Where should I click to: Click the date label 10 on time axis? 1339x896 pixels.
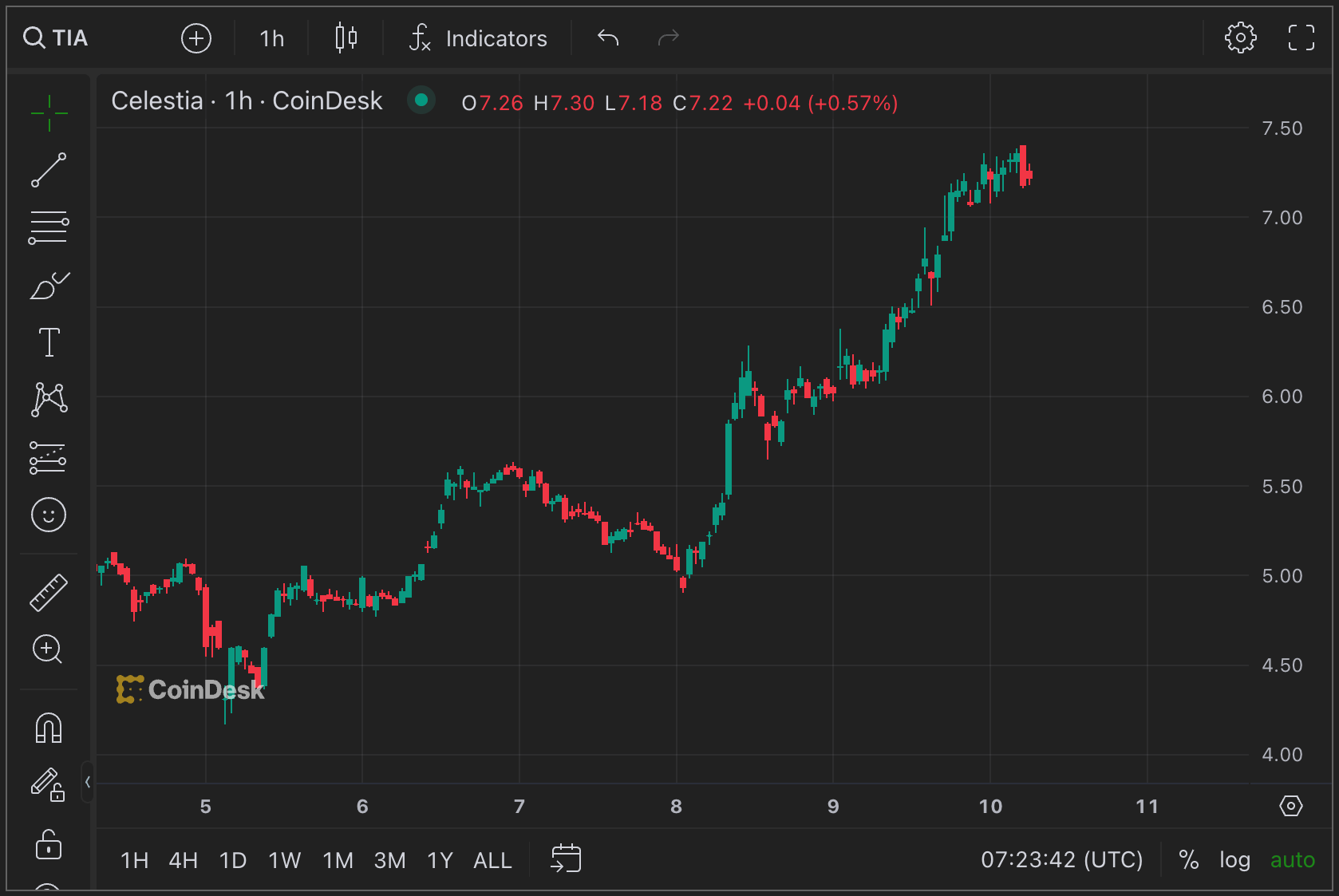coord(990,807)
